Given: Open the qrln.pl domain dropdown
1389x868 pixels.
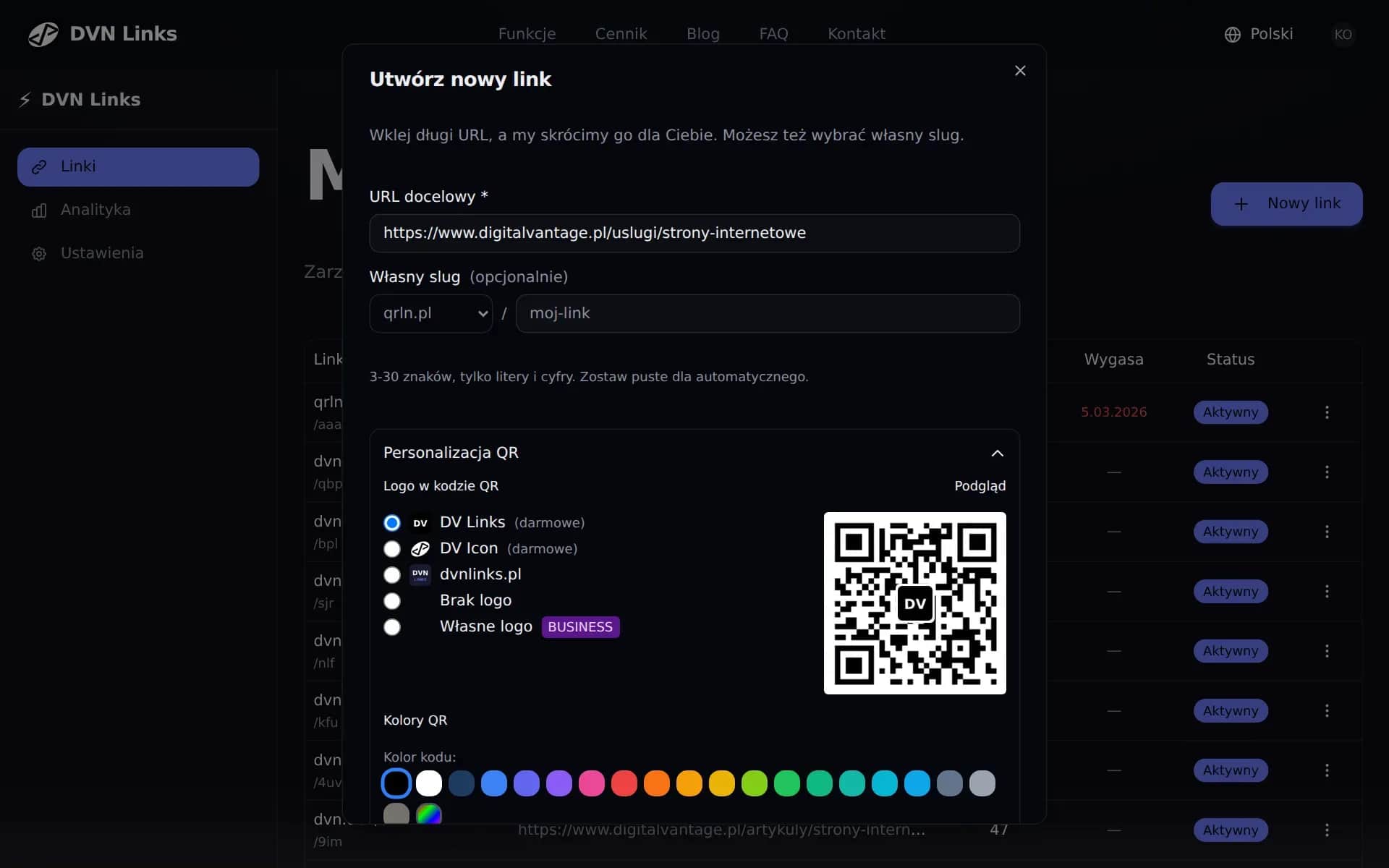Looking at the screenshot, I should 431,313.
